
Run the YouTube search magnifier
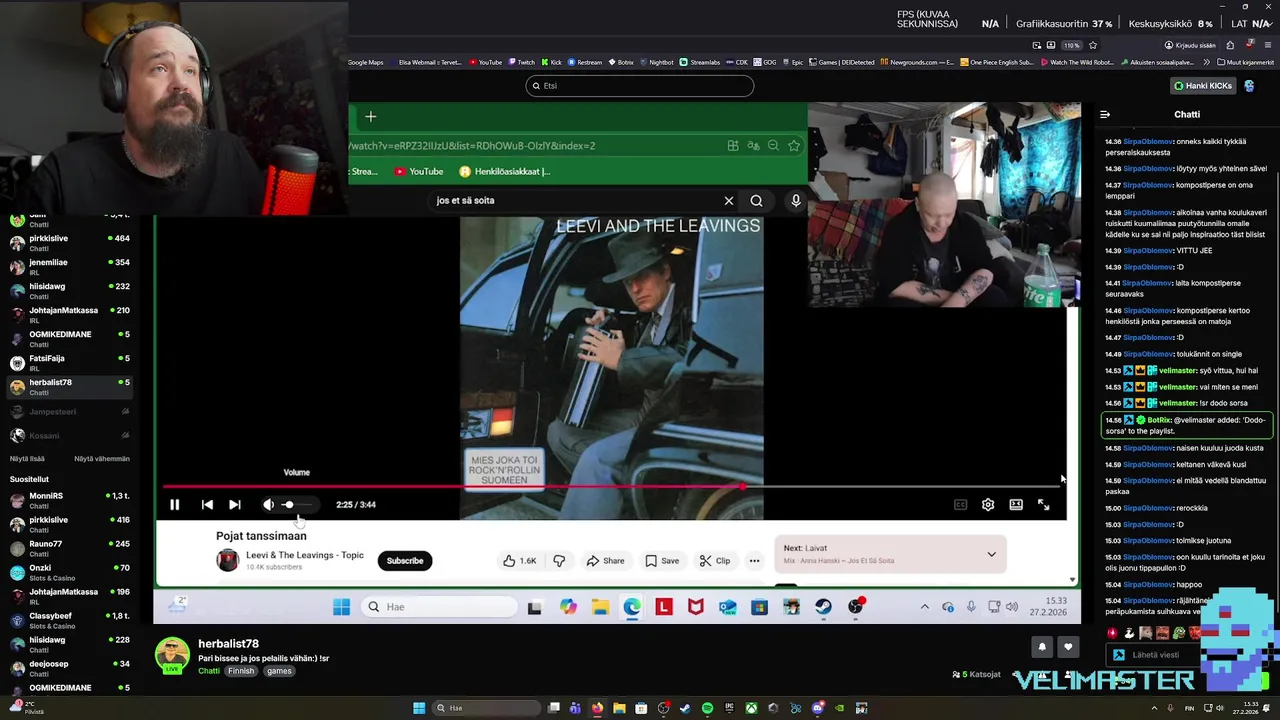coord(757,201)
